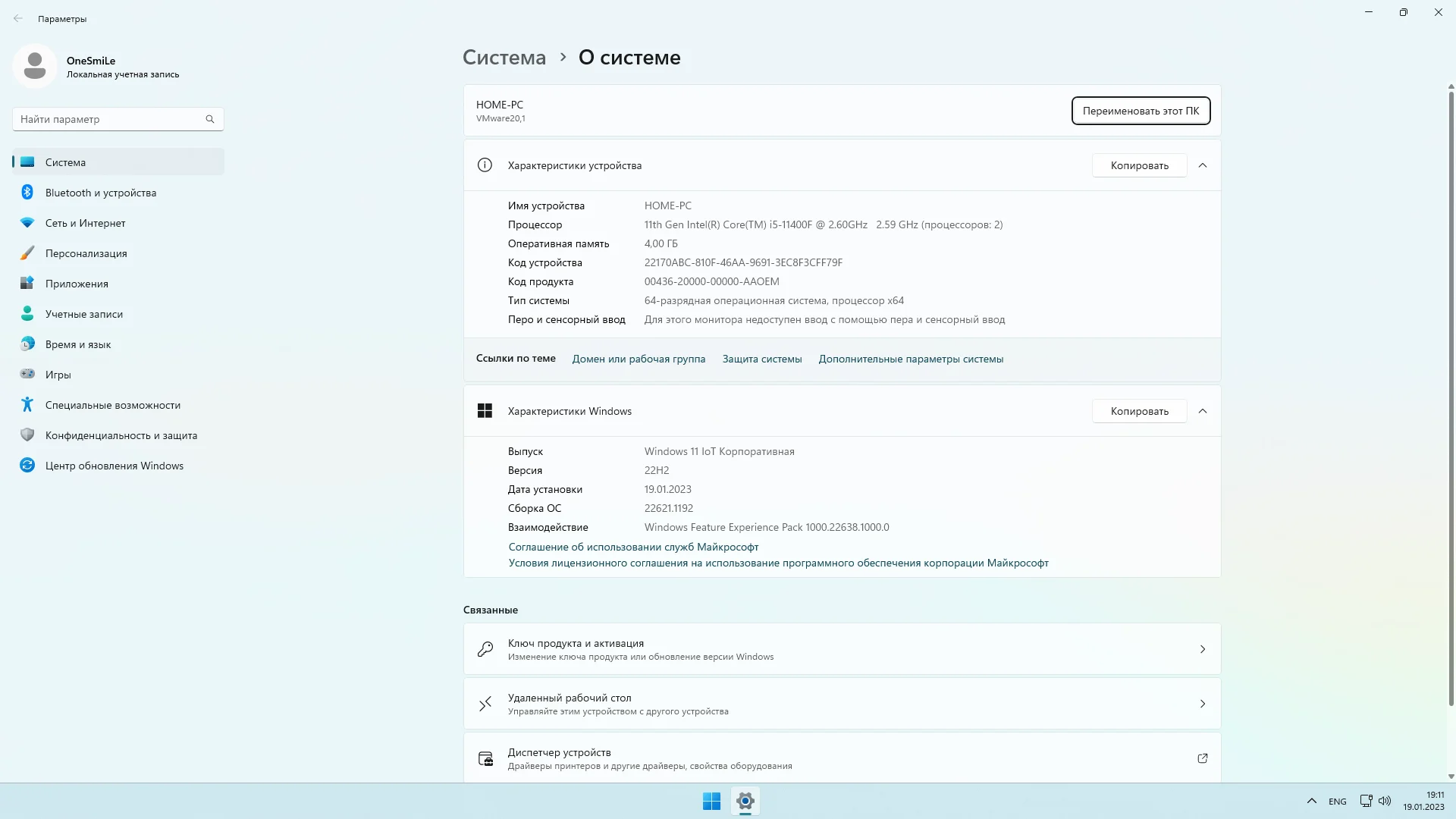Click the Privacy and security shield icon
The width and height of the screenshot is (1456, 819).
click(27, 435)
